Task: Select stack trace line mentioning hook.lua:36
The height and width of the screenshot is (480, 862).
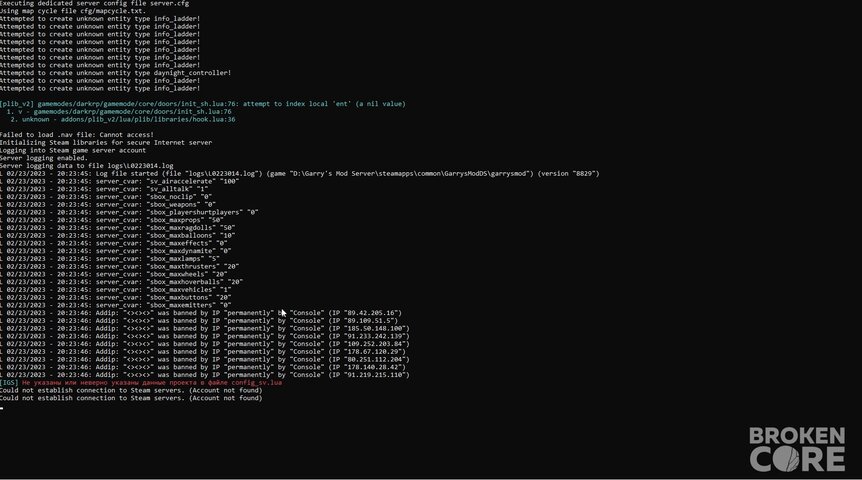Action: (123, 119)
